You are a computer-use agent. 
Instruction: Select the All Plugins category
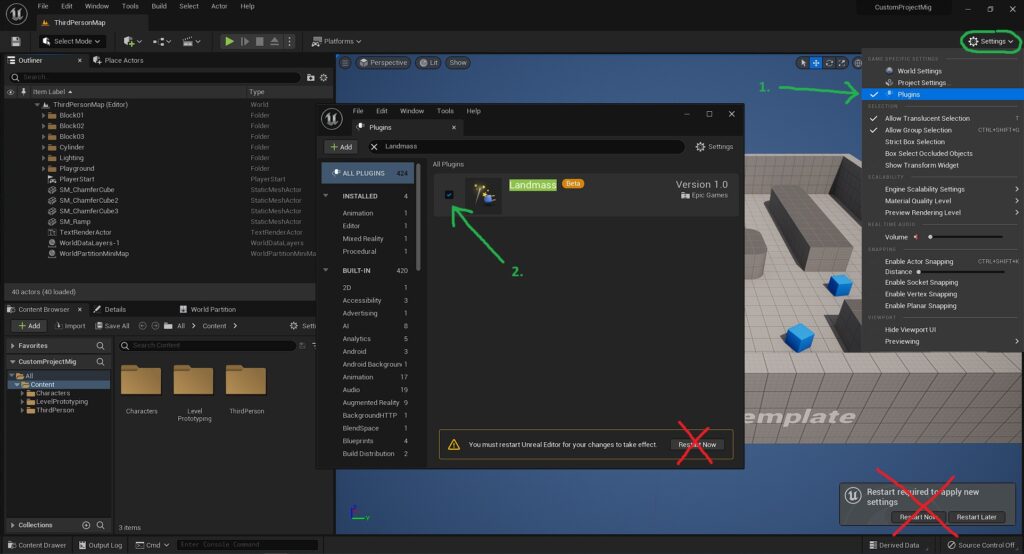point(368,173)
